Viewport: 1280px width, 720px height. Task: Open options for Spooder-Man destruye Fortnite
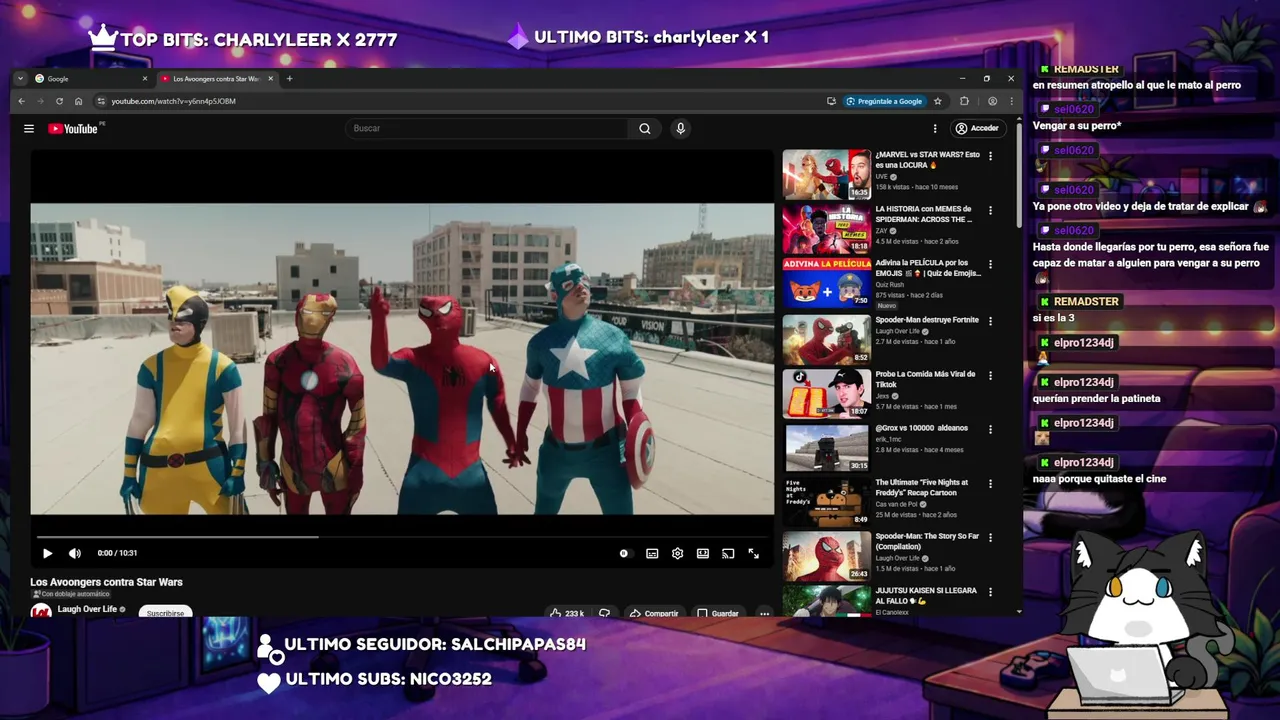tap(990, 320)
